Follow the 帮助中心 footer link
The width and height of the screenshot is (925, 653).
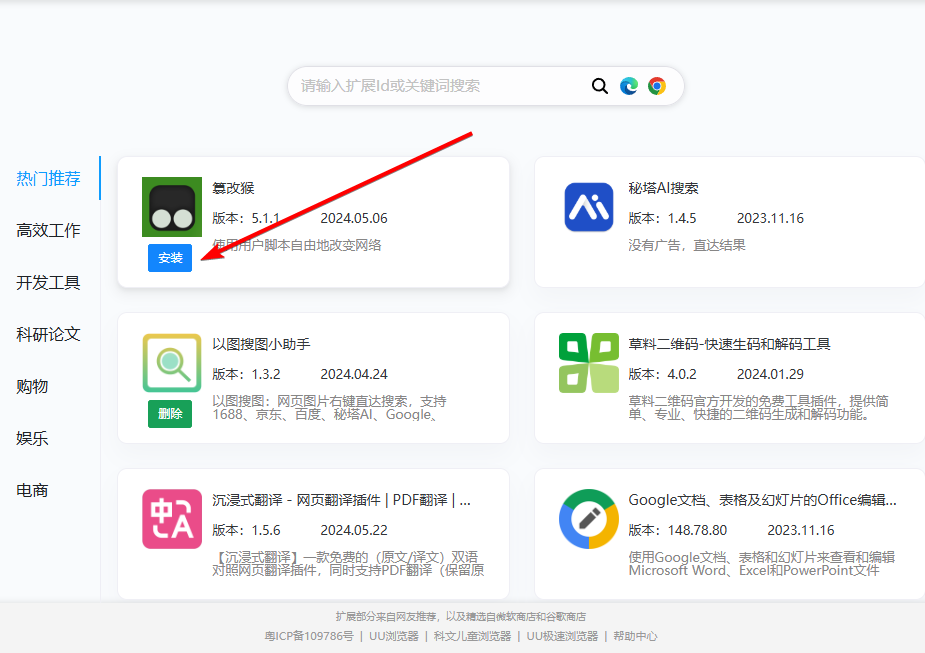[635, 636]
